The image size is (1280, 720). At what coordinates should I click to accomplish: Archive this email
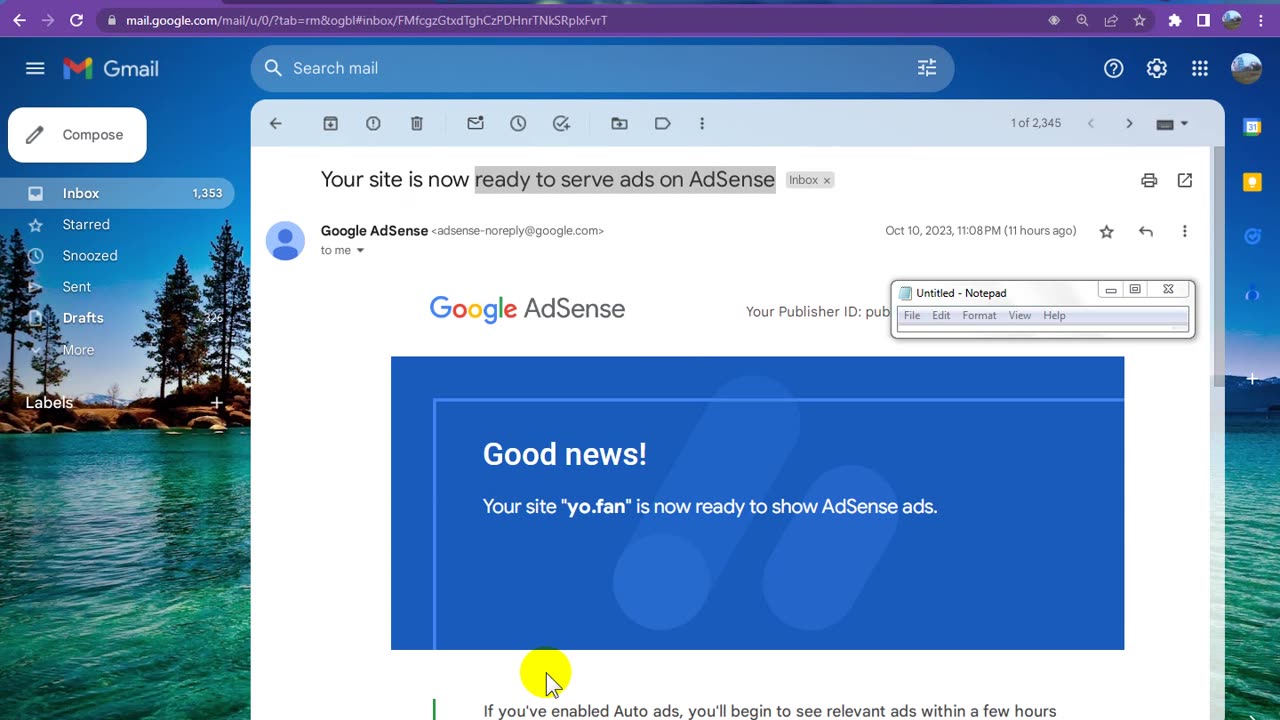(330, 123)
